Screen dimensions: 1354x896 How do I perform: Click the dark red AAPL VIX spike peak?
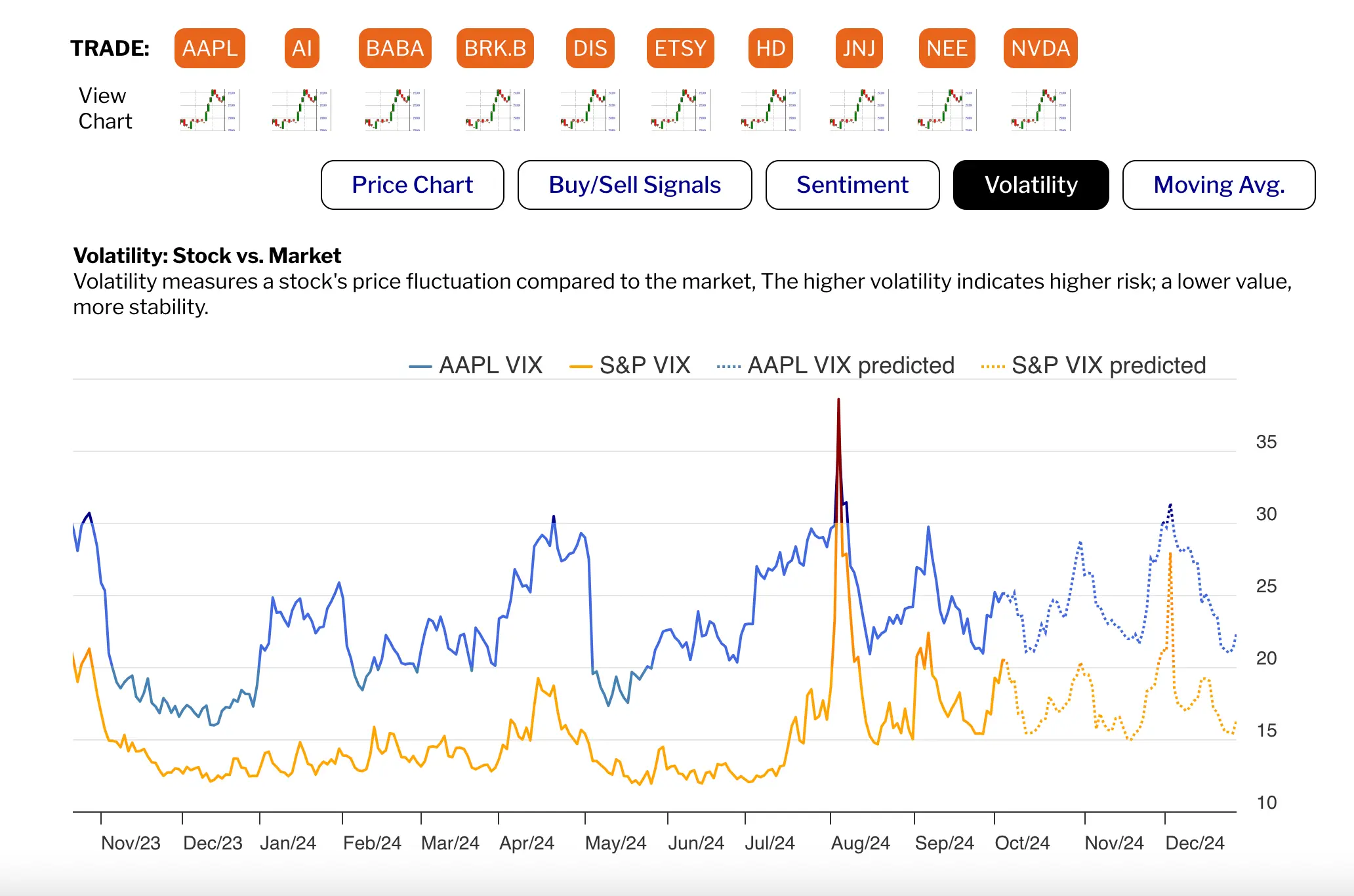pos(838,399)
